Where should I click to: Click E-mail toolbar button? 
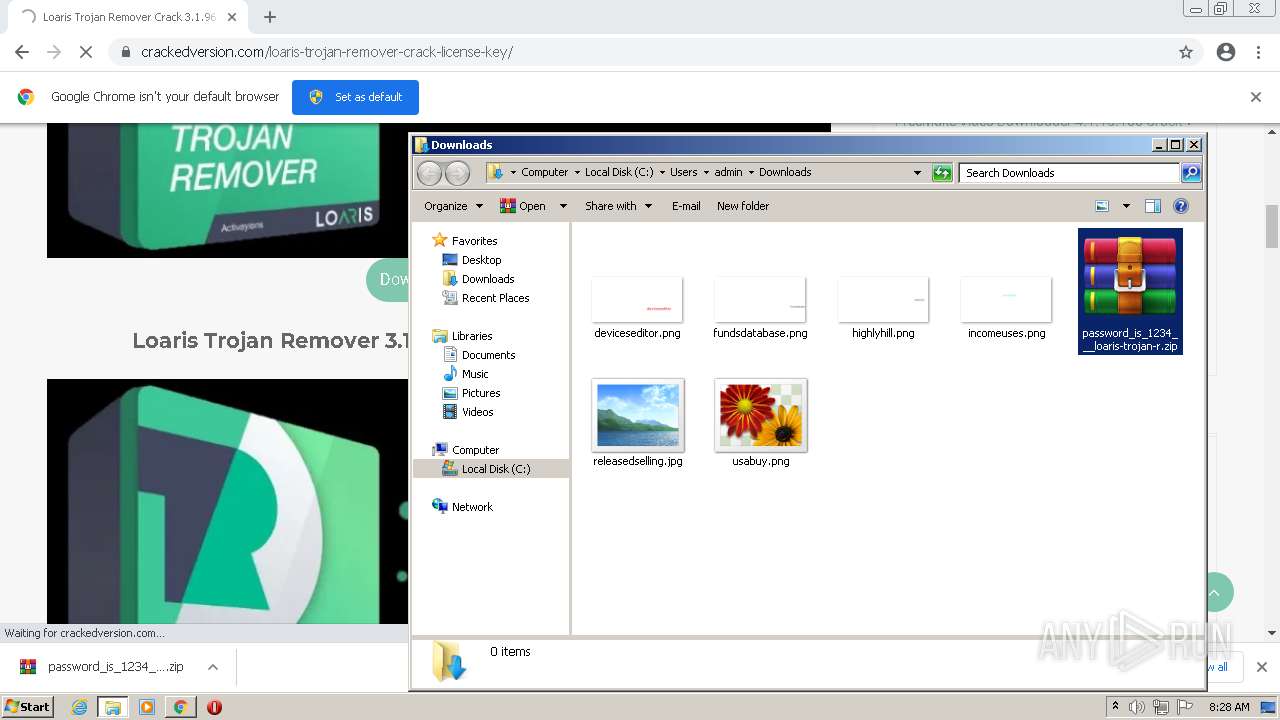coord(686,206)
